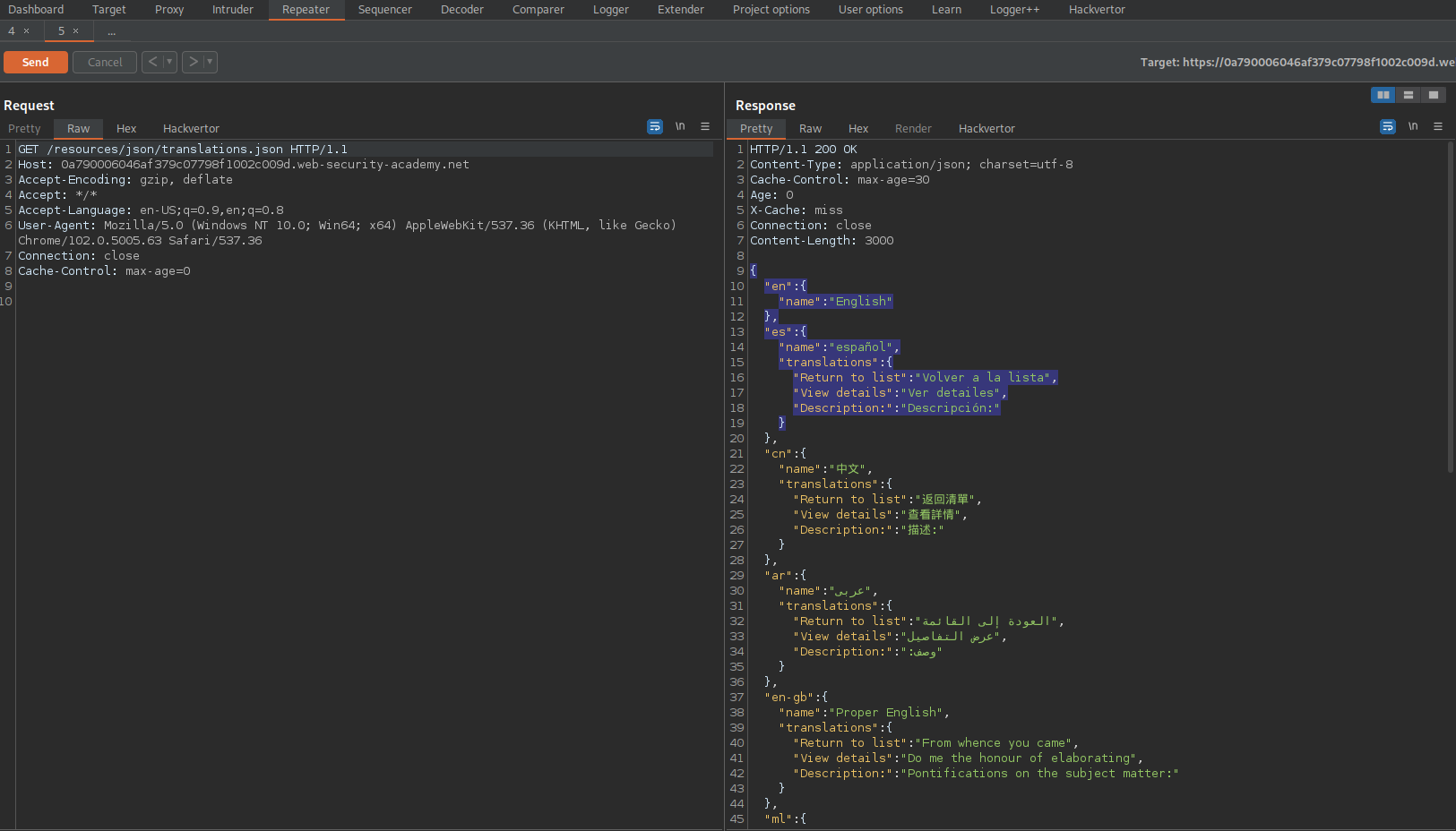Click the Host header line
This screenshot has width=1456, height=831.
coord(244,165)
